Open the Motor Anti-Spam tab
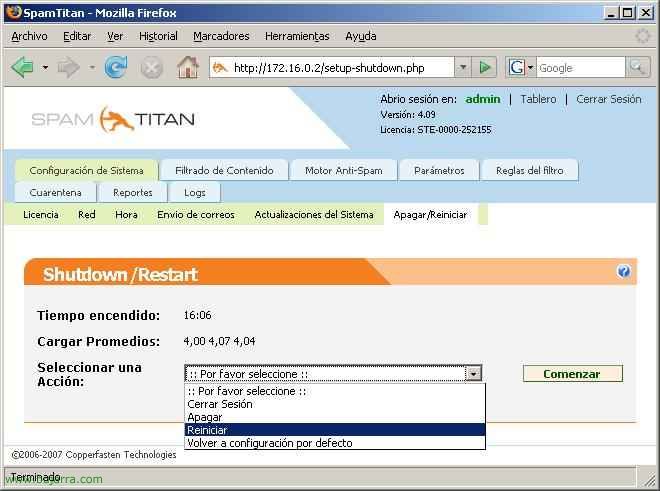Image resolution: width=660 pixels, height=491 pixels. click(343, 171)
